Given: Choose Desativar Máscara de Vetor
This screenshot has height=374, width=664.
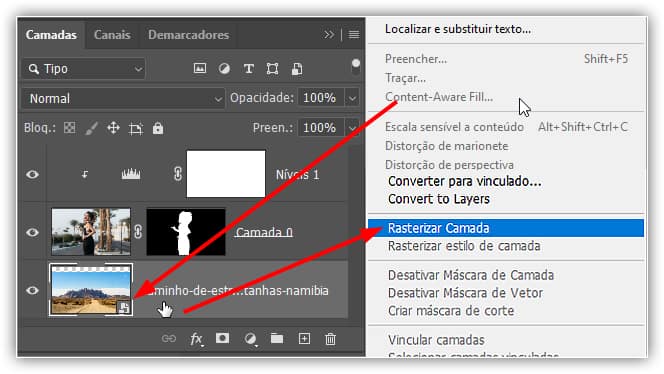Looking at the screenshot, I should [465, 293].
